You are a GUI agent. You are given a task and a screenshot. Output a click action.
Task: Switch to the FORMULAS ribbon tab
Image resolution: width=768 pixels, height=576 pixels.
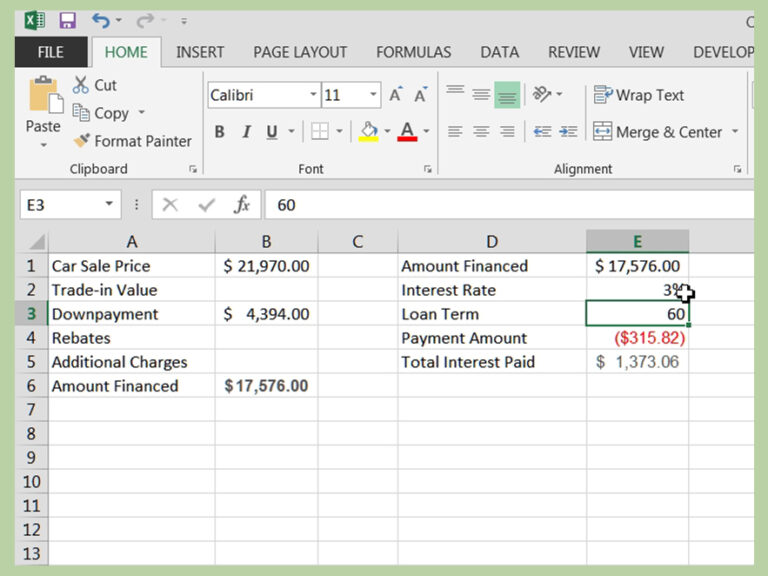[413, 52]
